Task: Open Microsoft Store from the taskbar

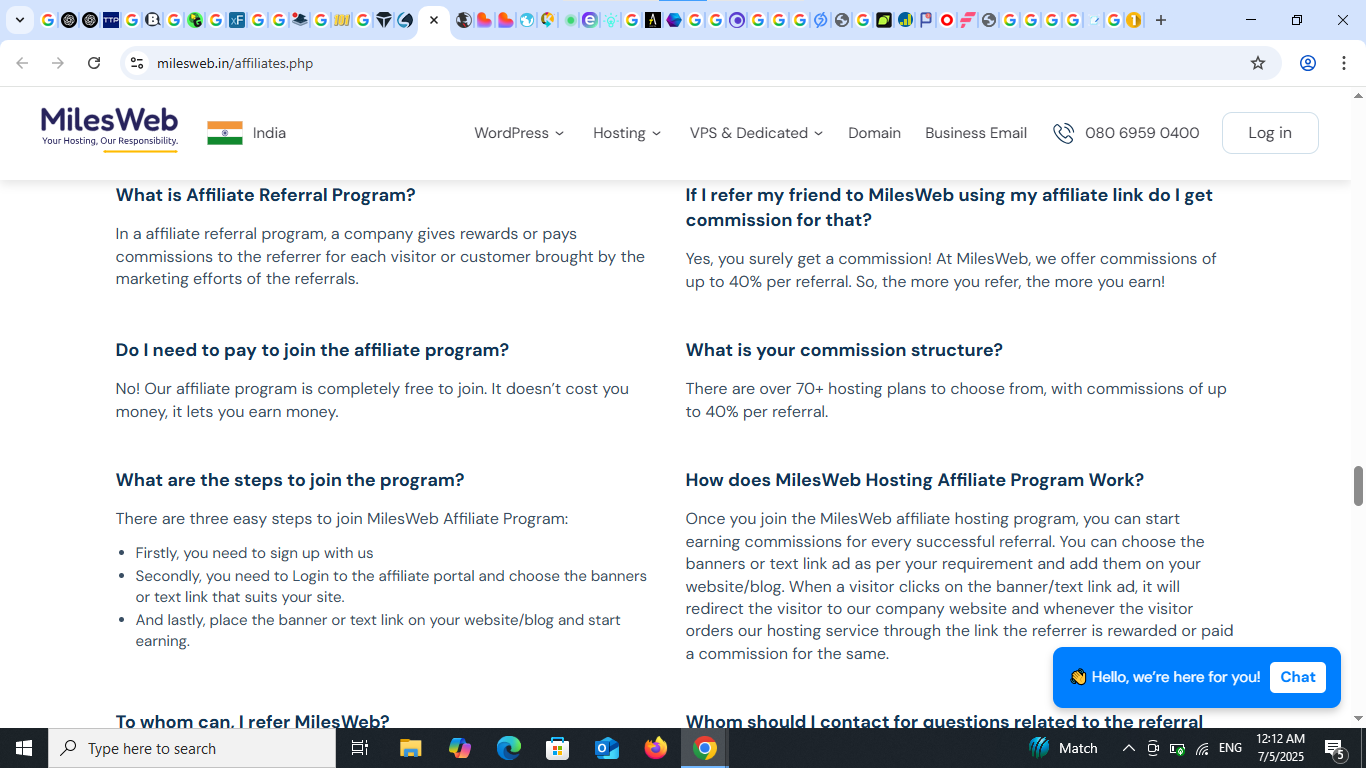Action: pos(558,748)
